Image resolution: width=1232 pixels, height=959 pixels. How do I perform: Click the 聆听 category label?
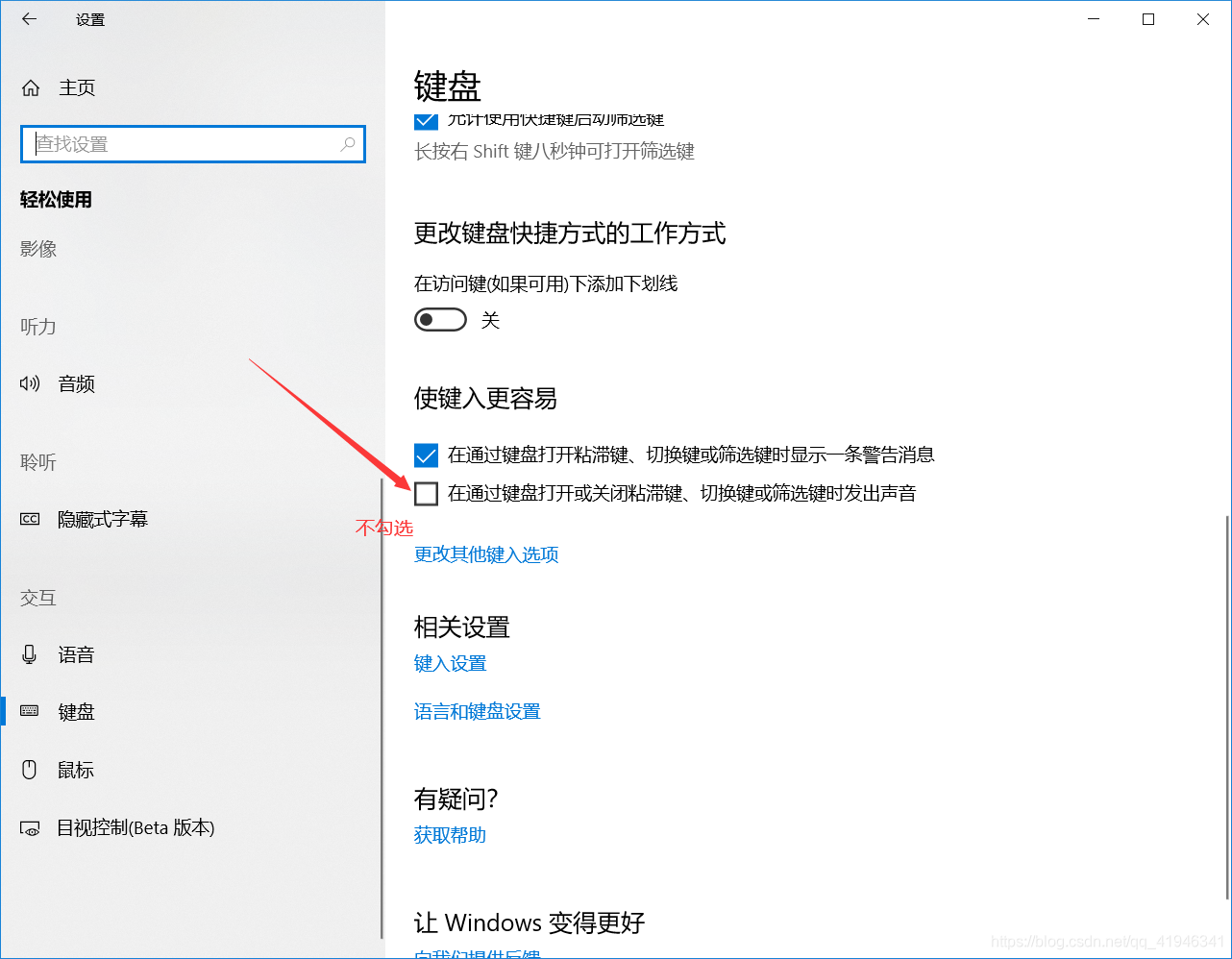(x=38, y=462)
